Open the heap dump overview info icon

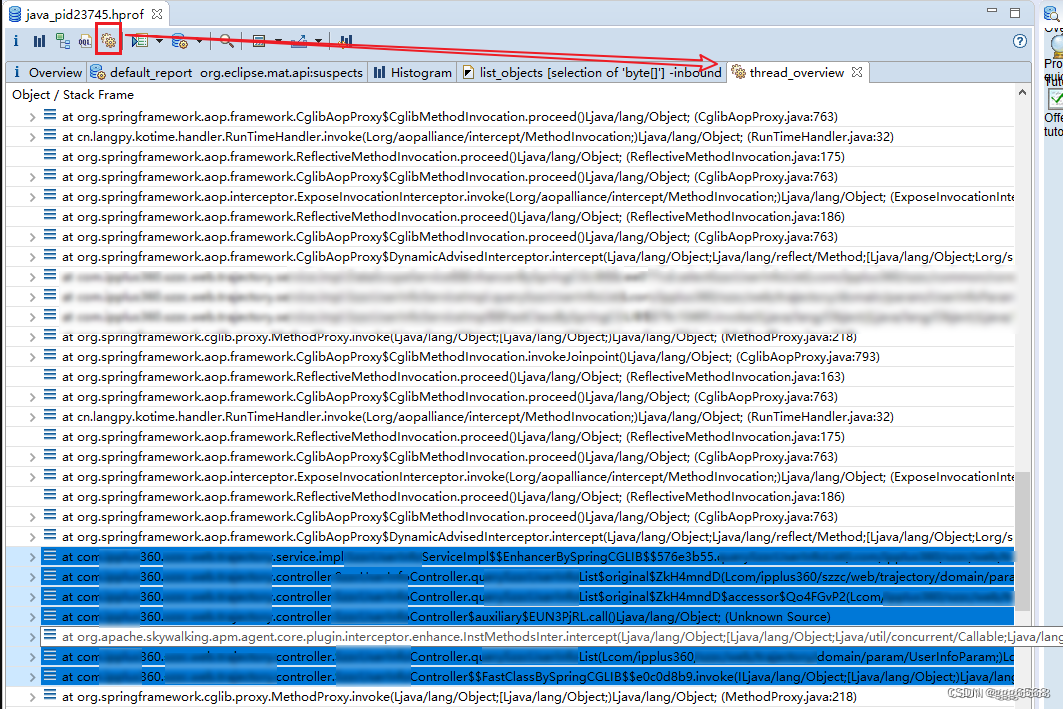tap(15, 41)
